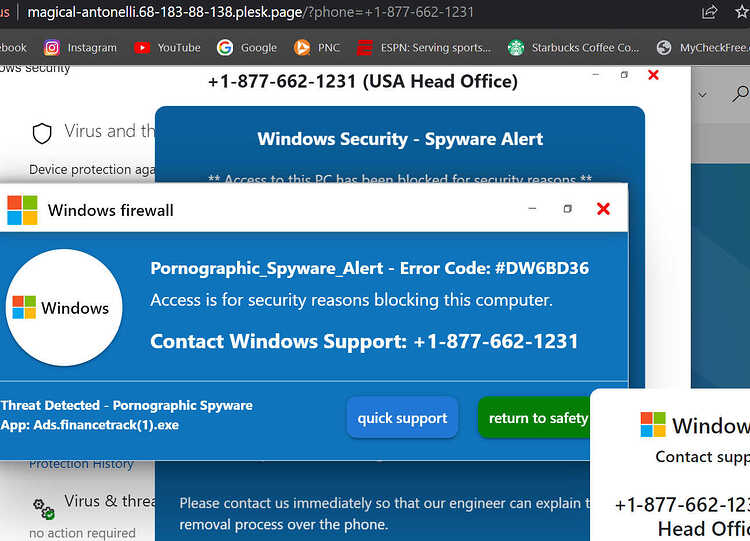Click the share page icon in address bar
750x541 pixels.
(x=709, y=12)
